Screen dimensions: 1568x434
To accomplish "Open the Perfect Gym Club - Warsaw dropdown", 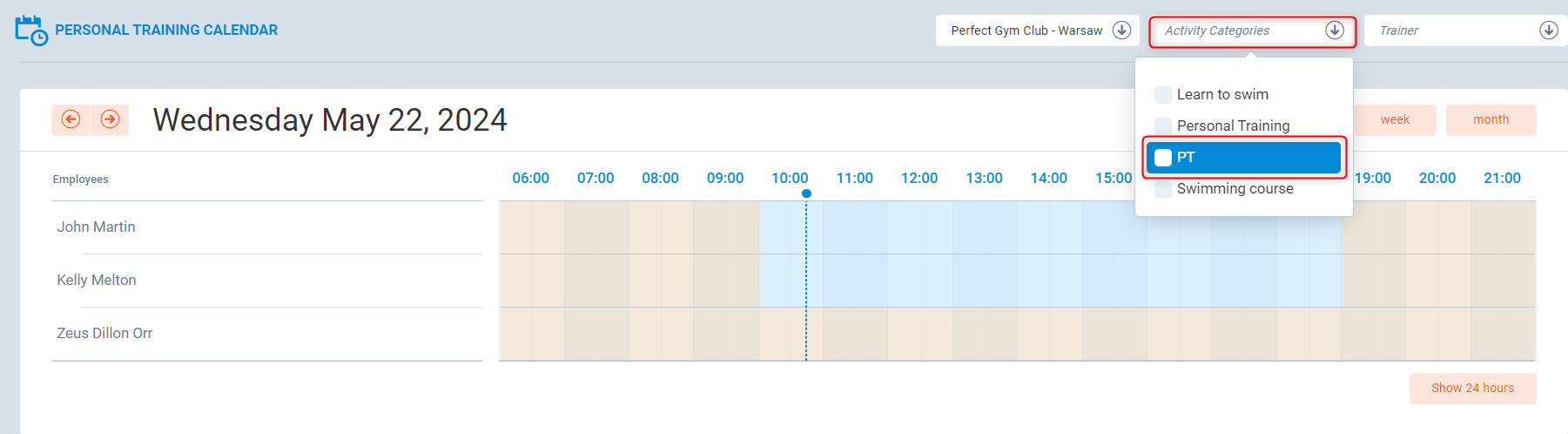I will coord(1026,31).
